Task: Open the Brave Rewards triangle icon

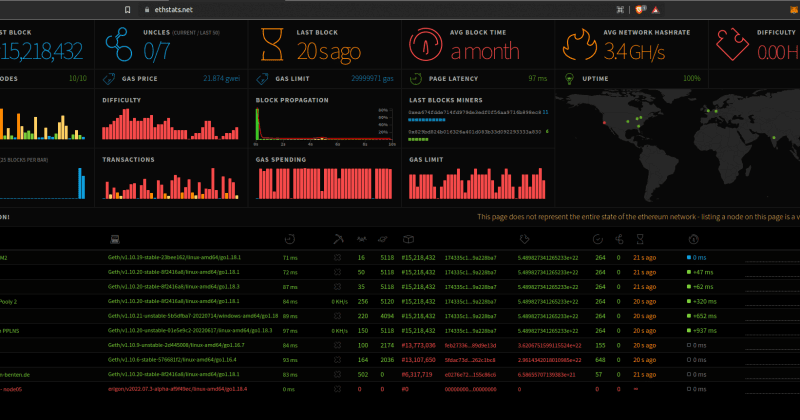Action: pyautogui.click(x=656, y=9)
